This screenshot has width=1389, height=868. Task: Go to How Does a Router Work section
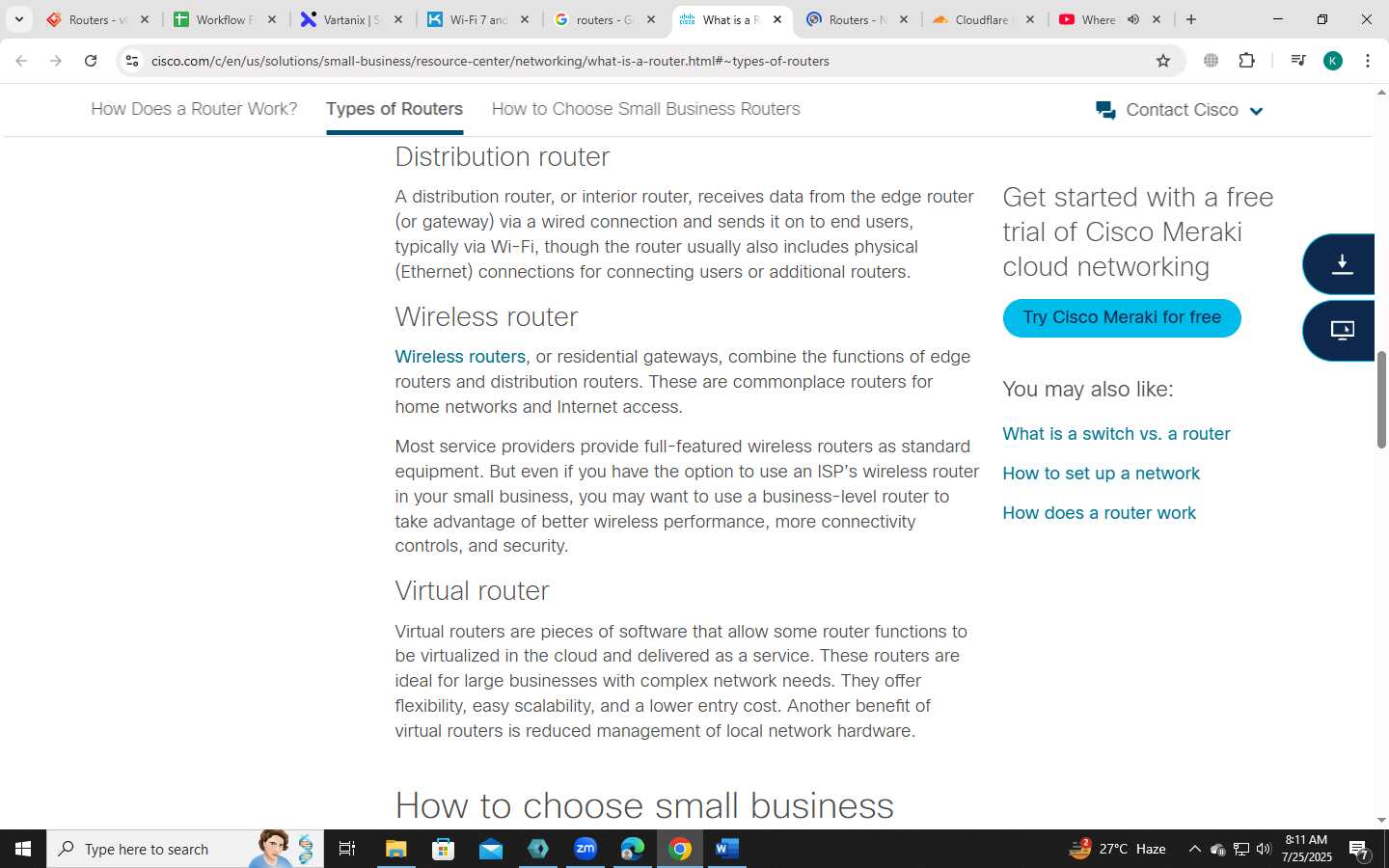[x=194, y=109]
